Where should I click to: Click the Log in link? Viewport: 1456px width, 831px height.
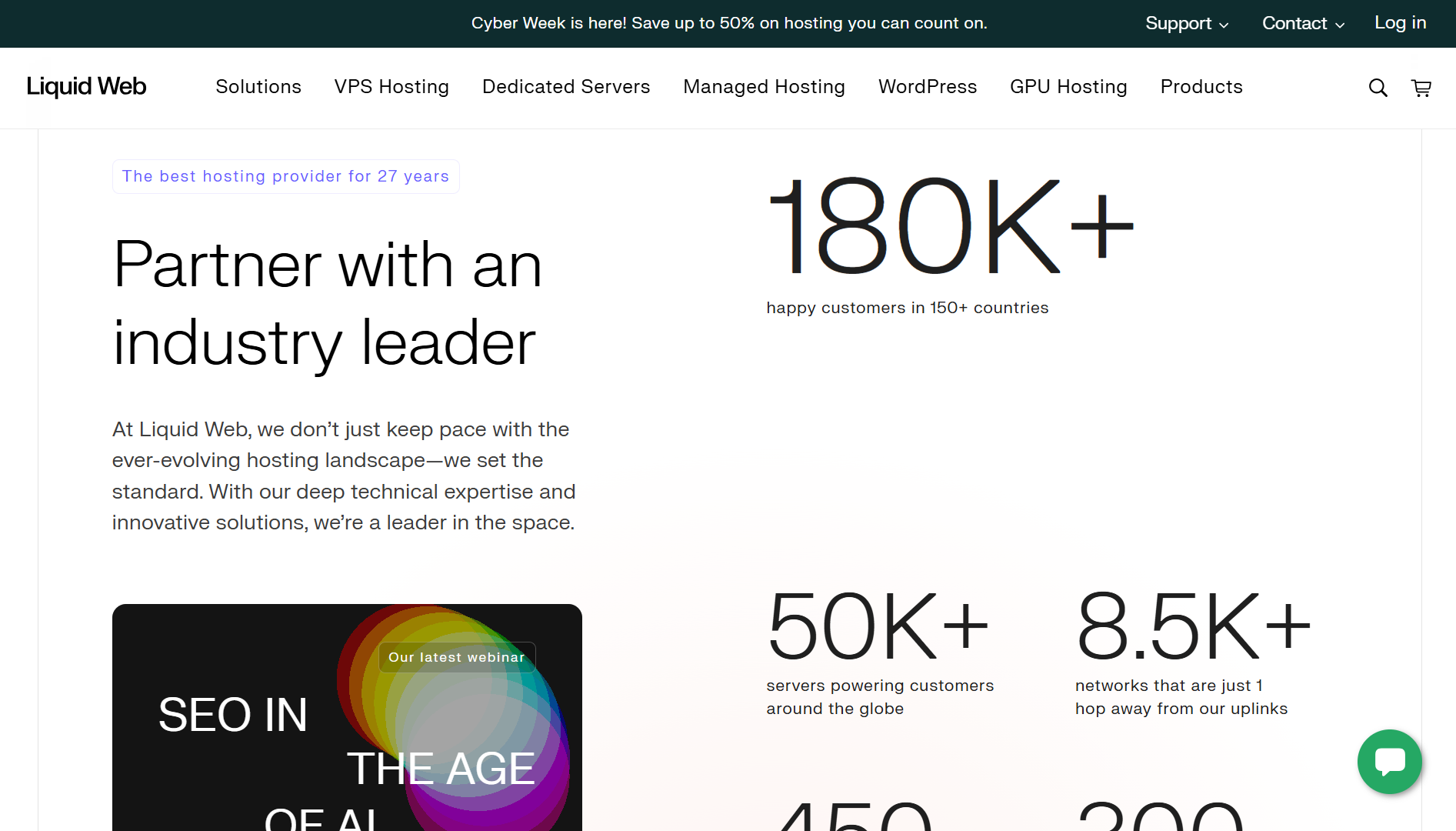1400,23
